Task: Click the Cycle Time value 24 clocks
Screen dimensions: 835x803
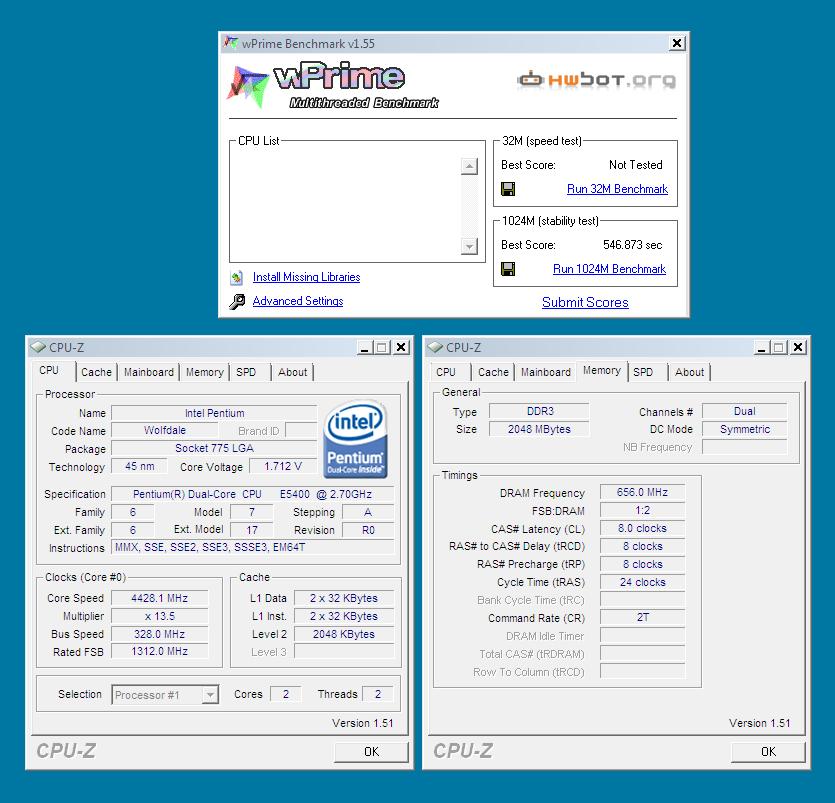Action: 642,582
